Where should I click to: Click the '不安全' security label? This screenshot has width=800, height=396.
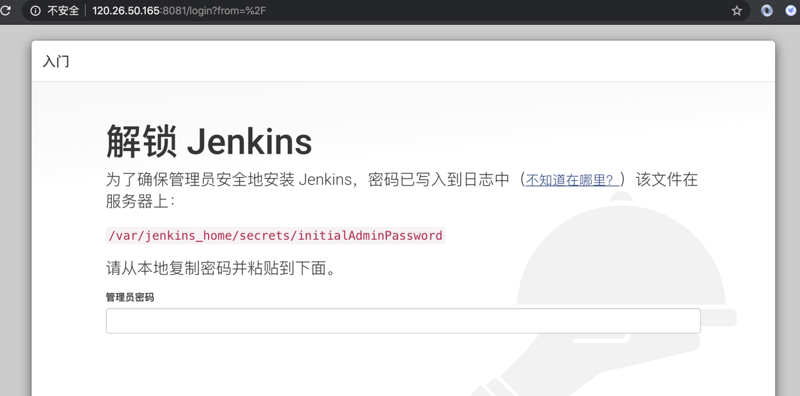pos(63,11)
